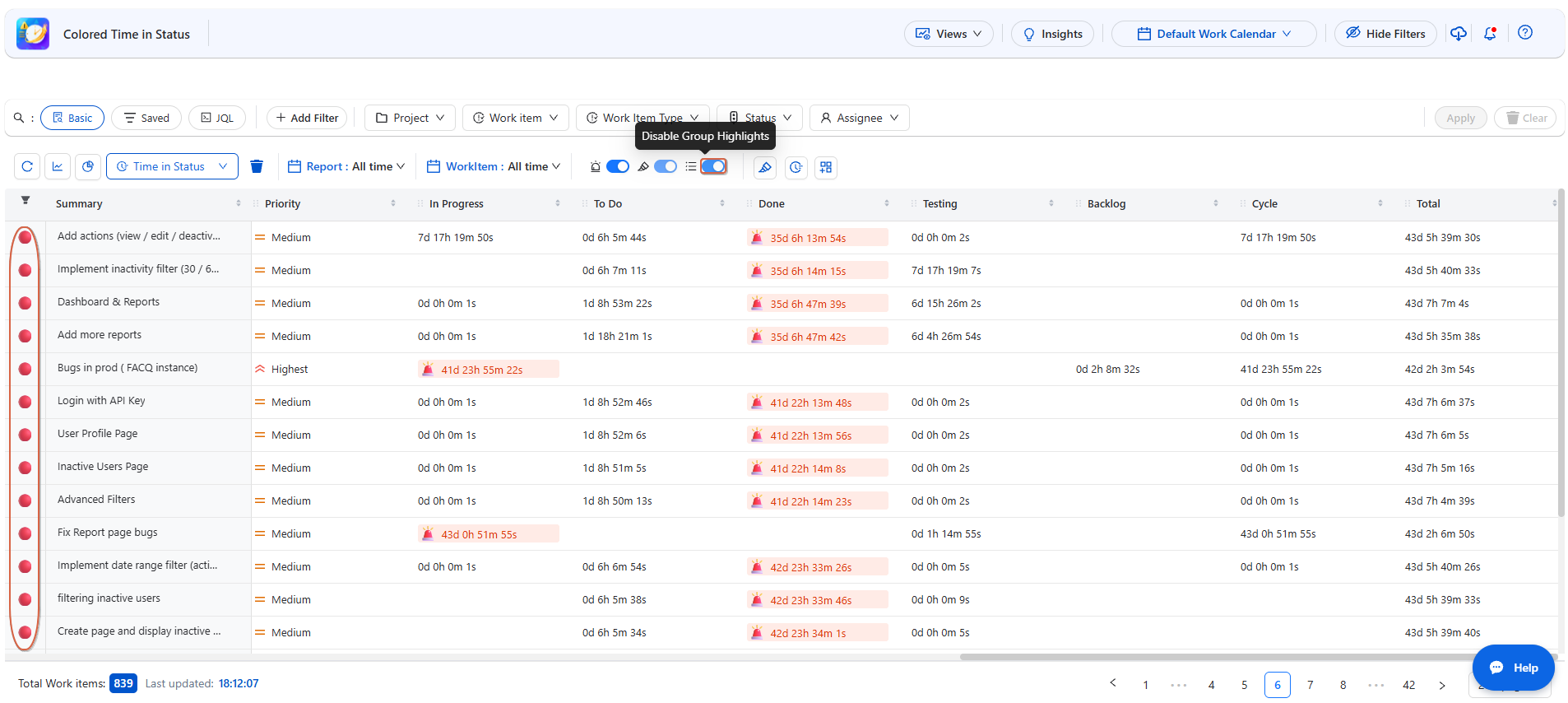Click the cloud download export icon

(1459, 33)
